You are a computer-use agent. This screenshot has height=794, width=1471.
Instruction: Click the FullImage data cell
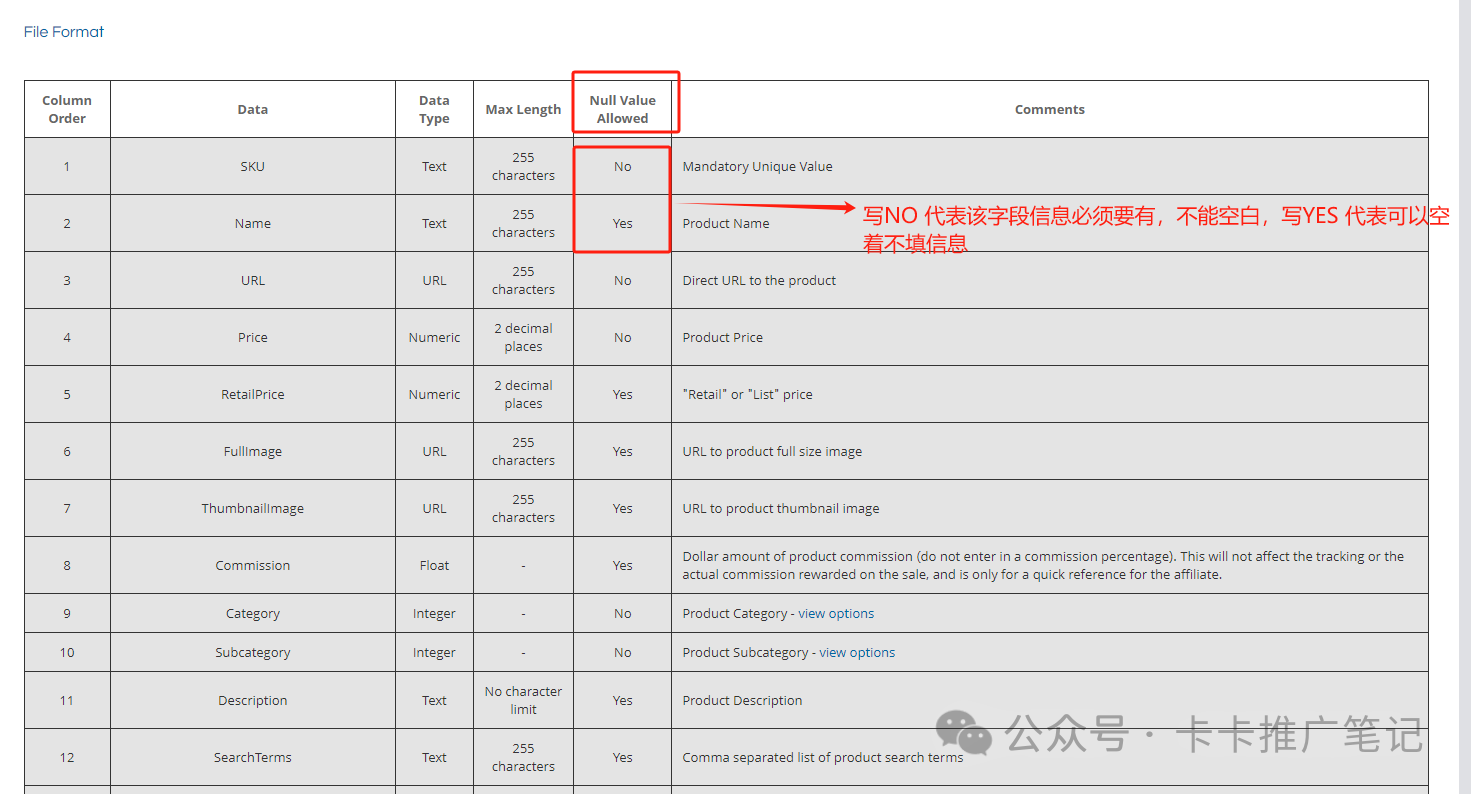[253, 451]
